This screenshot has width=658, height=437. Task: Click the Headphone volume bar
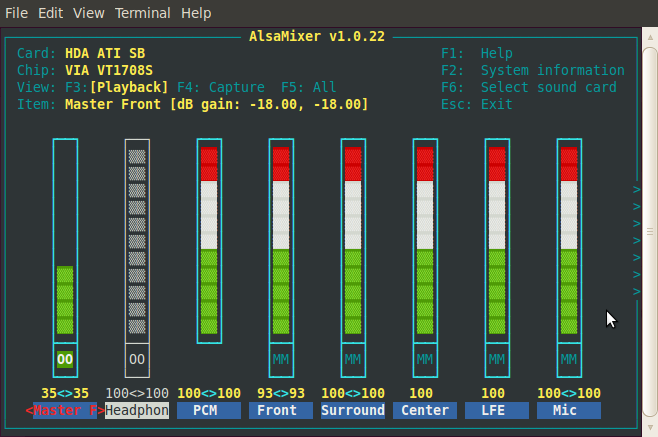[x=137, y=241]
